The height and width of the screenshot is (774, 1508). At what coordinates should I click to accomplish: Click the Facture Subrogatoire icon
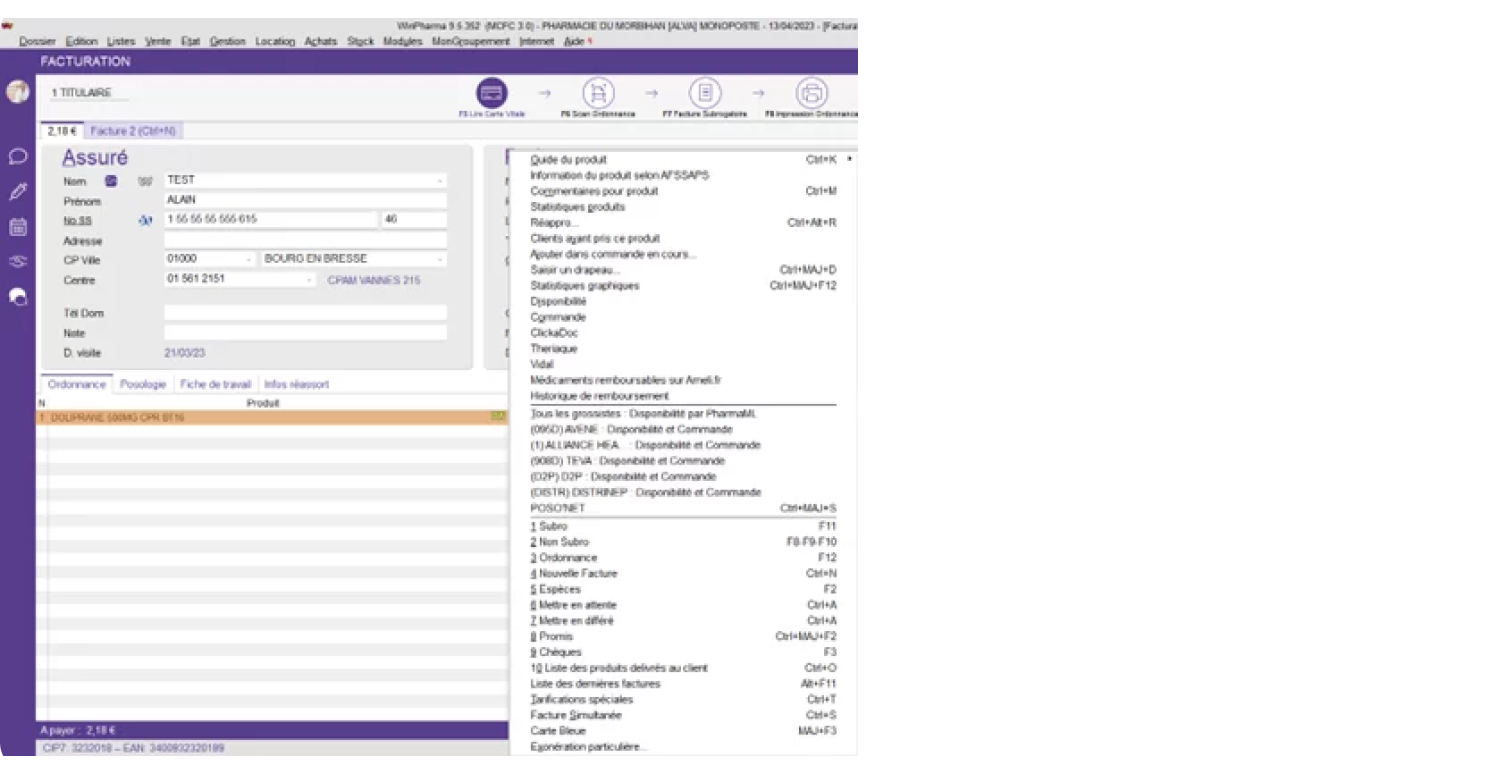click(x=705, y=94)
